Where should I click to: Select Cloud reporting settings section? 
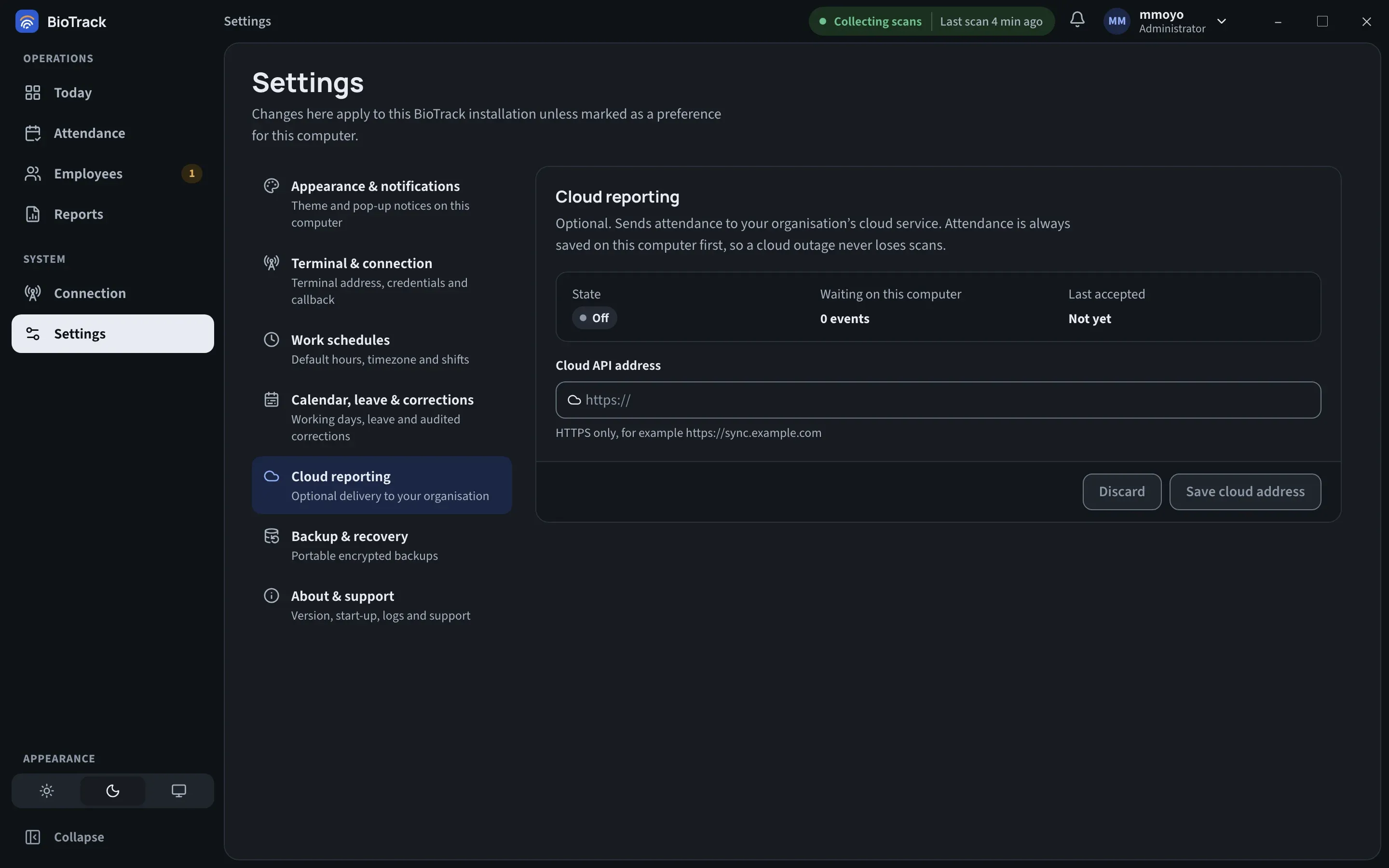click(381, 485)
